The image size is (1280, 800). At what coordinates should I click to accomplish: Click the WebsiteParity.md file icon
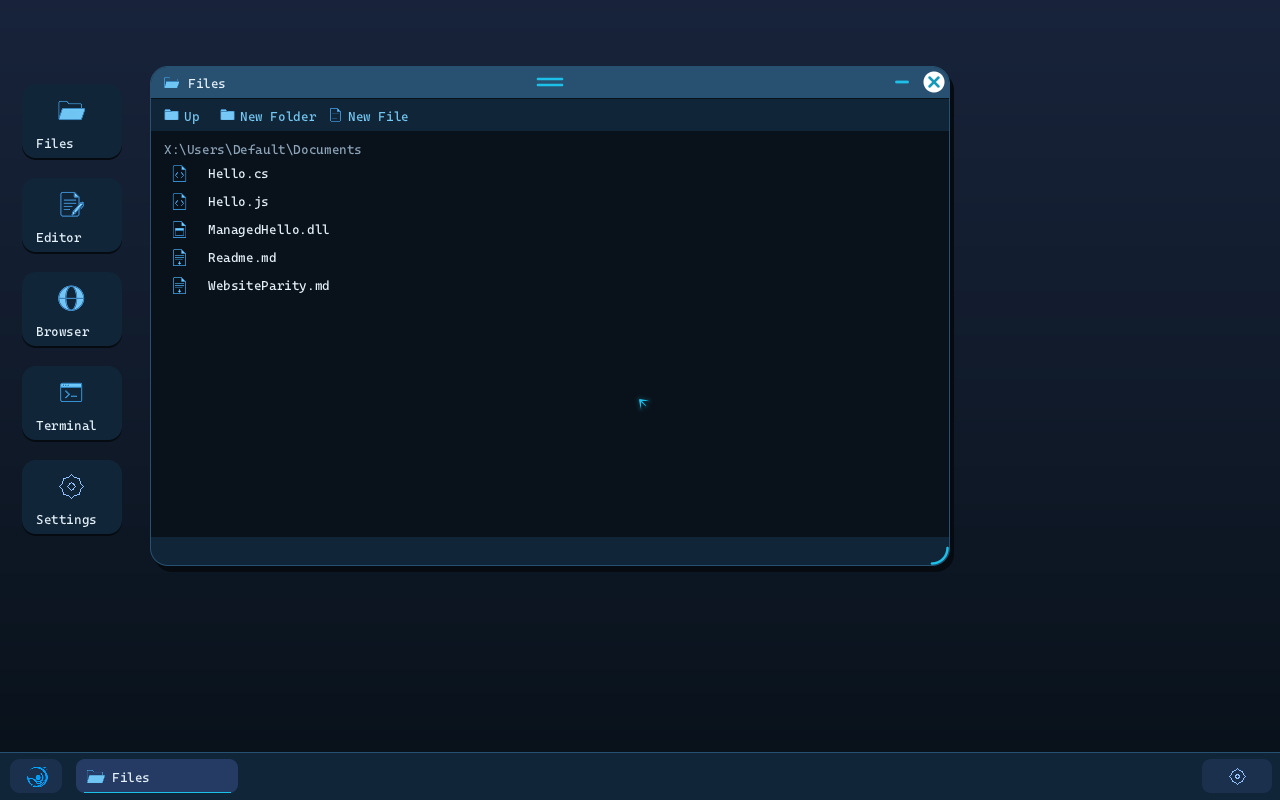[x=179, y=286]
